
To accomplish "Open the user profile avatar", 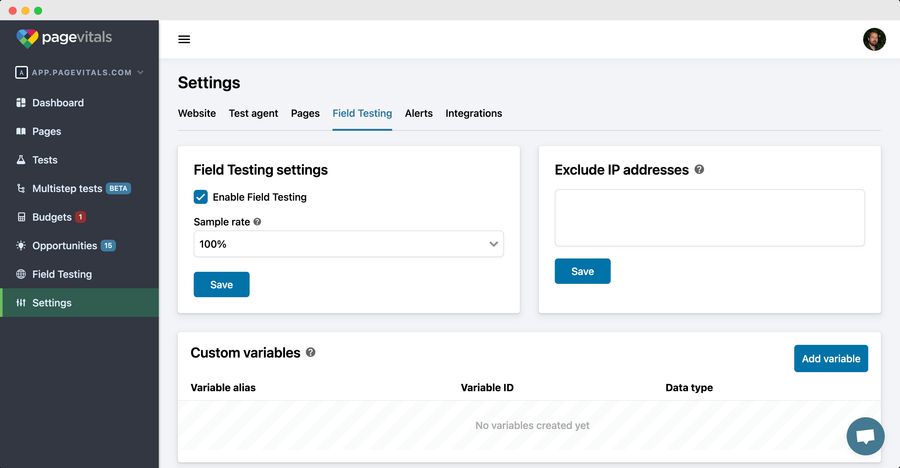I will pos(874,40).
